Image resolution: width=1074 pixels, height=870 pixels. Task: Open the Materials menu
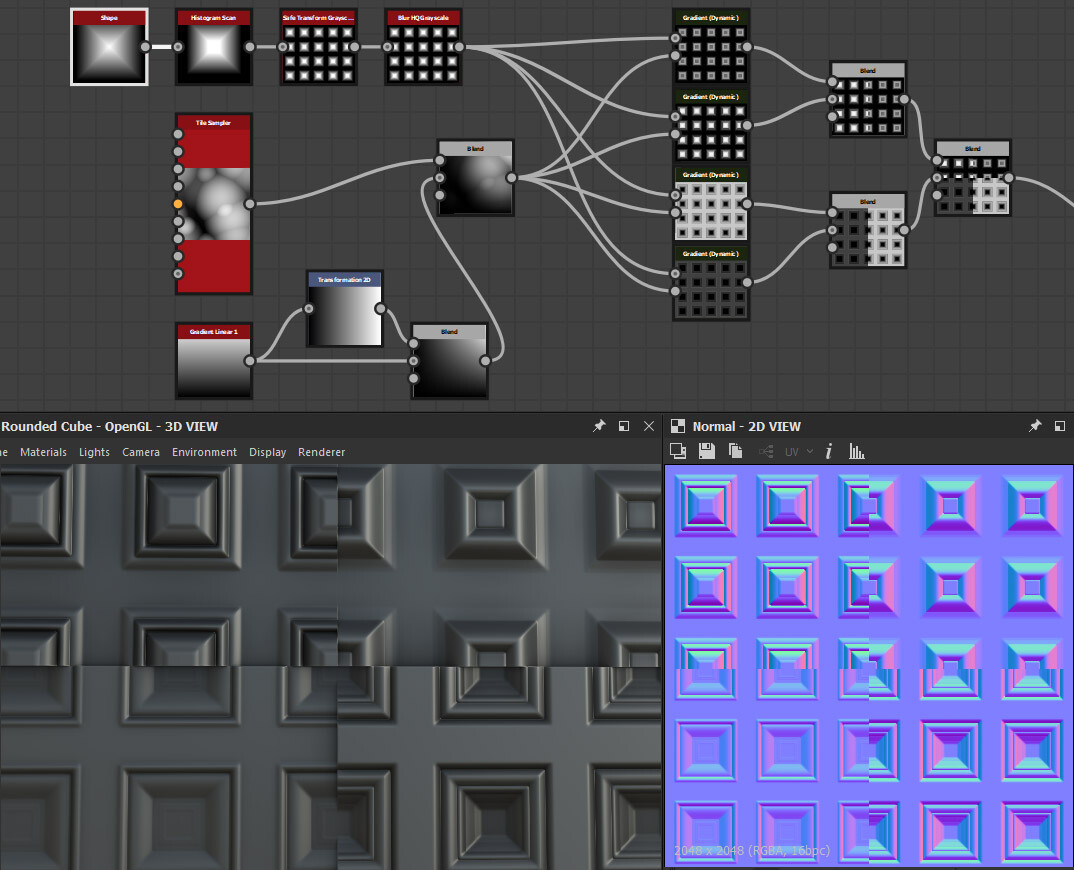pyautogui.click(x=43, y=452)
